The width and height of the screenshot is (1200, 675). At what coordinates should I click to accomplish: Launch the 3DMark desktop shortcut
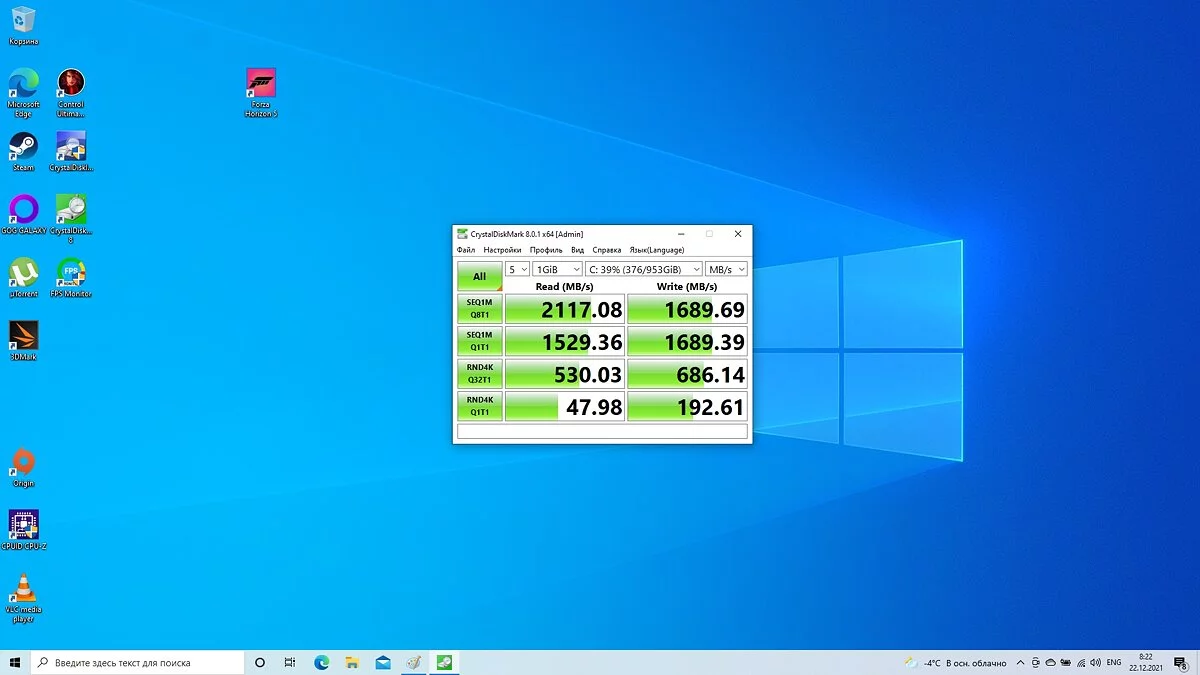23,336
